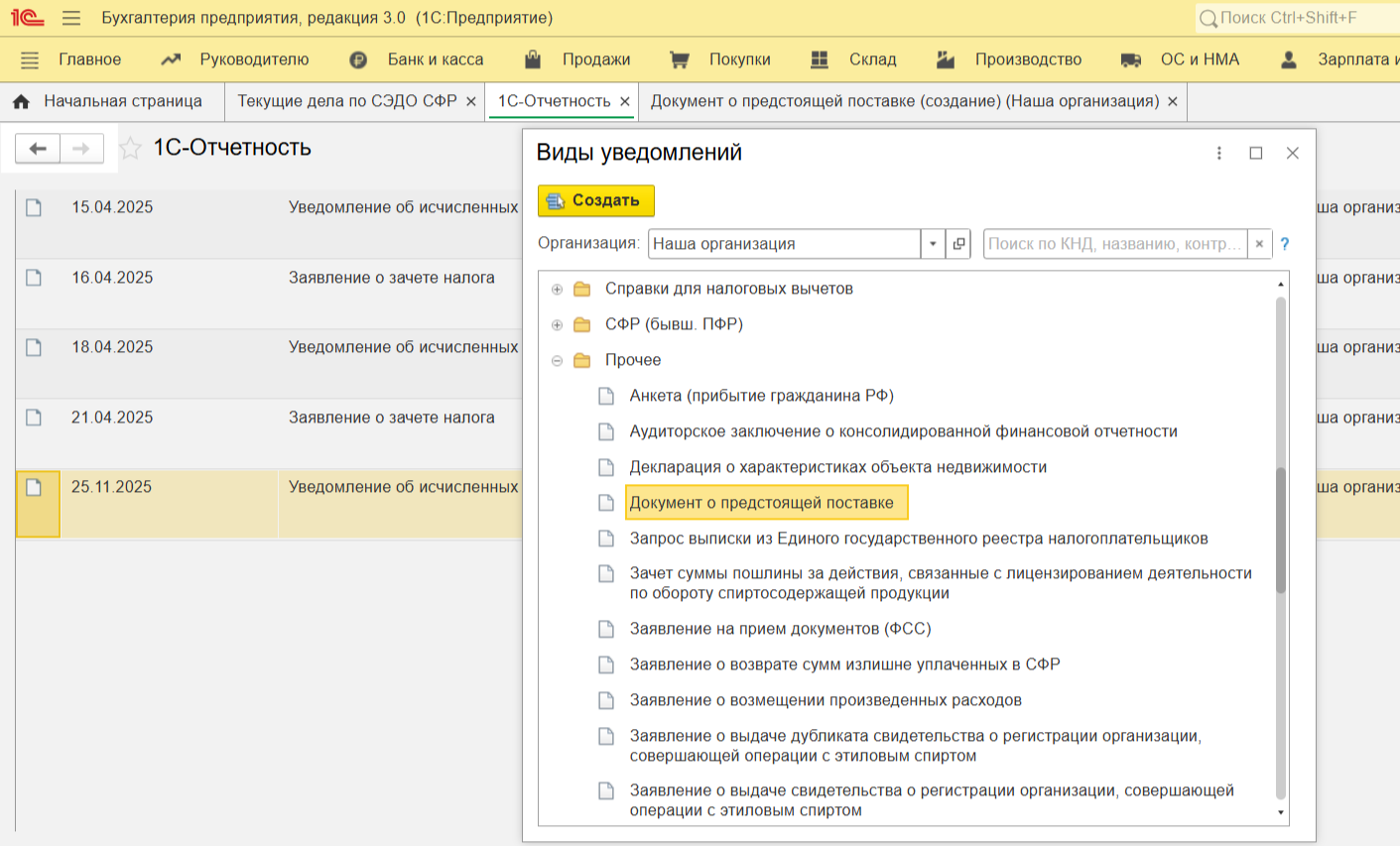
Task: Select Анкета (прибытие гражданина РФ)
Action: tap(762, 396)
